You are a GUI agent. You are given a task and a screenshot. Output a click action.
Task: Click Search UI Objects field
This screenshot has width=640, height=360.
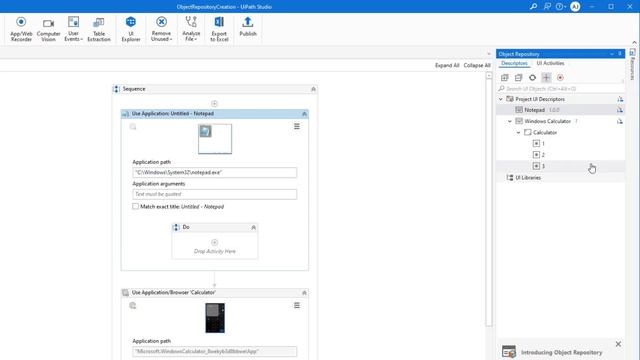(560, 89)
